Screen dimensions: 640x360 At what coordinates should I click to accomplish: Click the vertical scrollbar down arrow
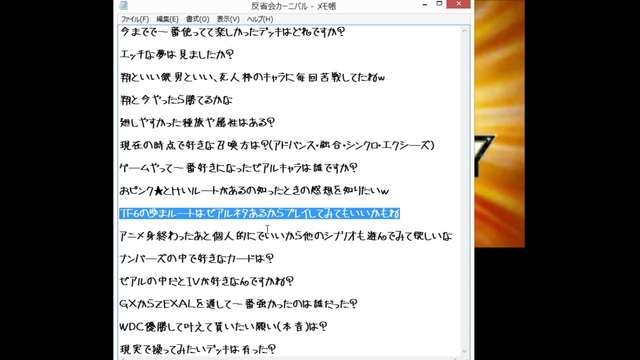(464, 351)
